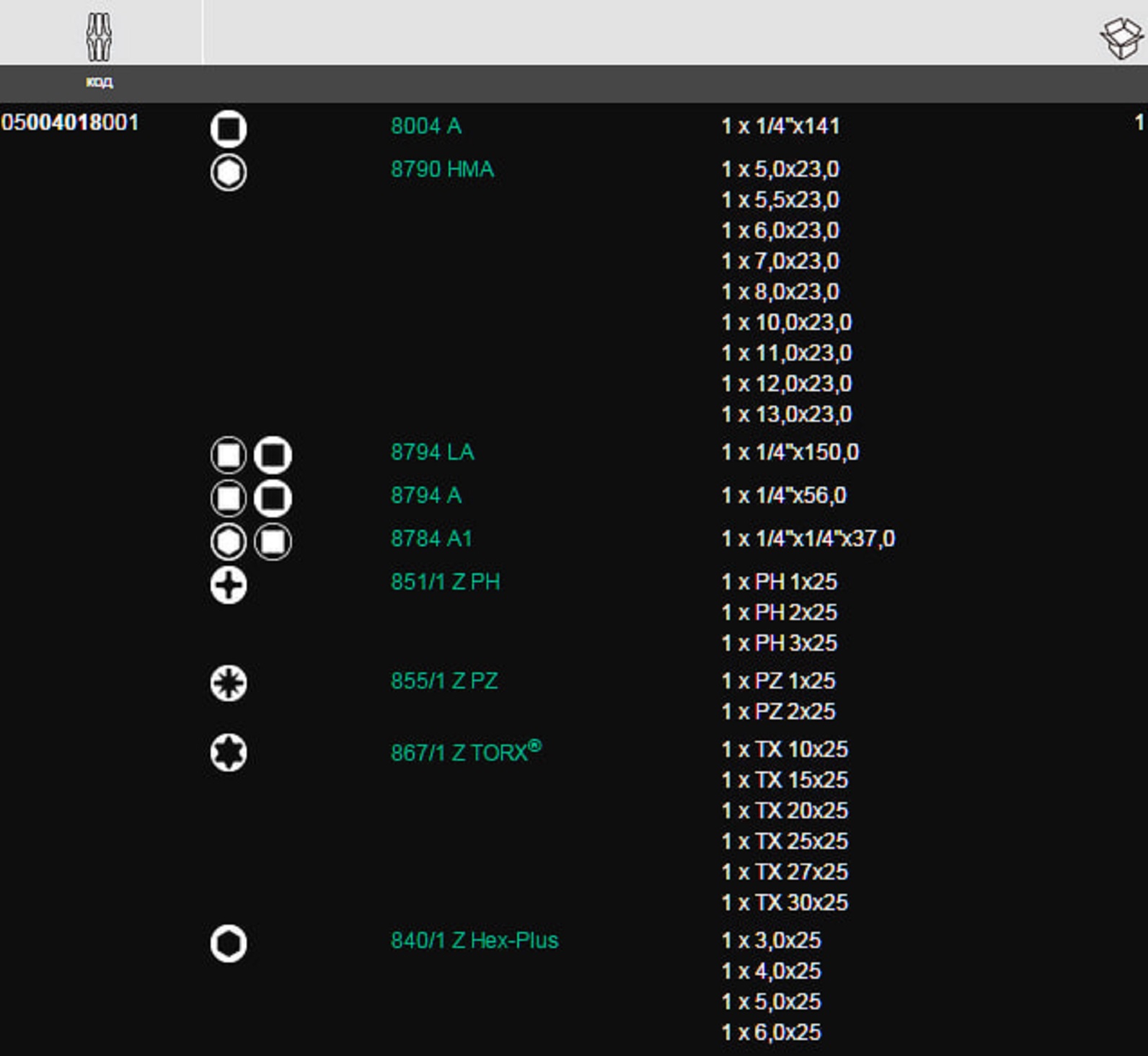Select the text 1 x 1/4"x1/4"x37,0
This screenshot has height=1056, width=1148.
coord(808,538)
